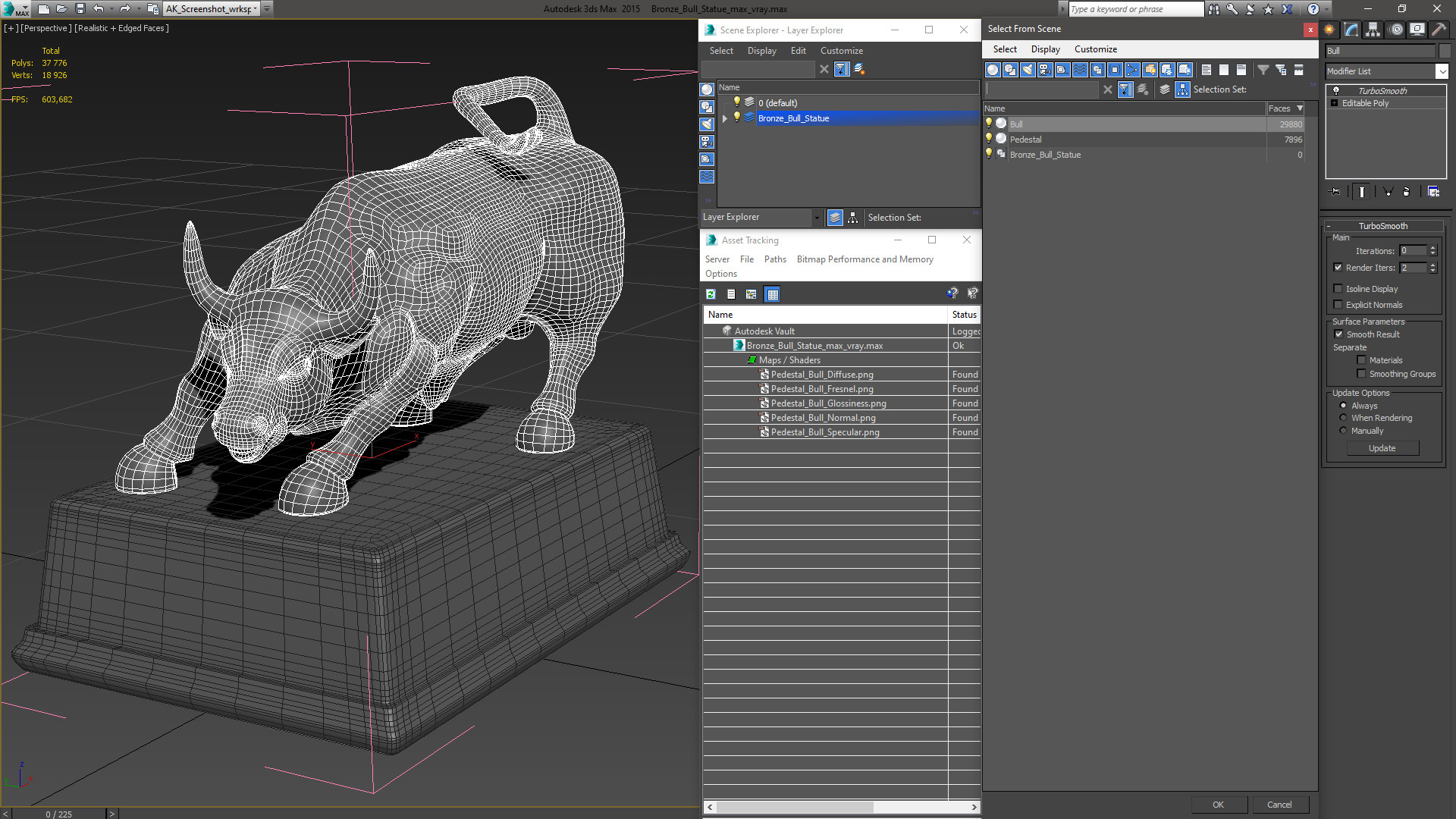Enable the Explicit Normals checkbox
The height and width of the screenshot is (819, 1456).
coord(1338,305)
